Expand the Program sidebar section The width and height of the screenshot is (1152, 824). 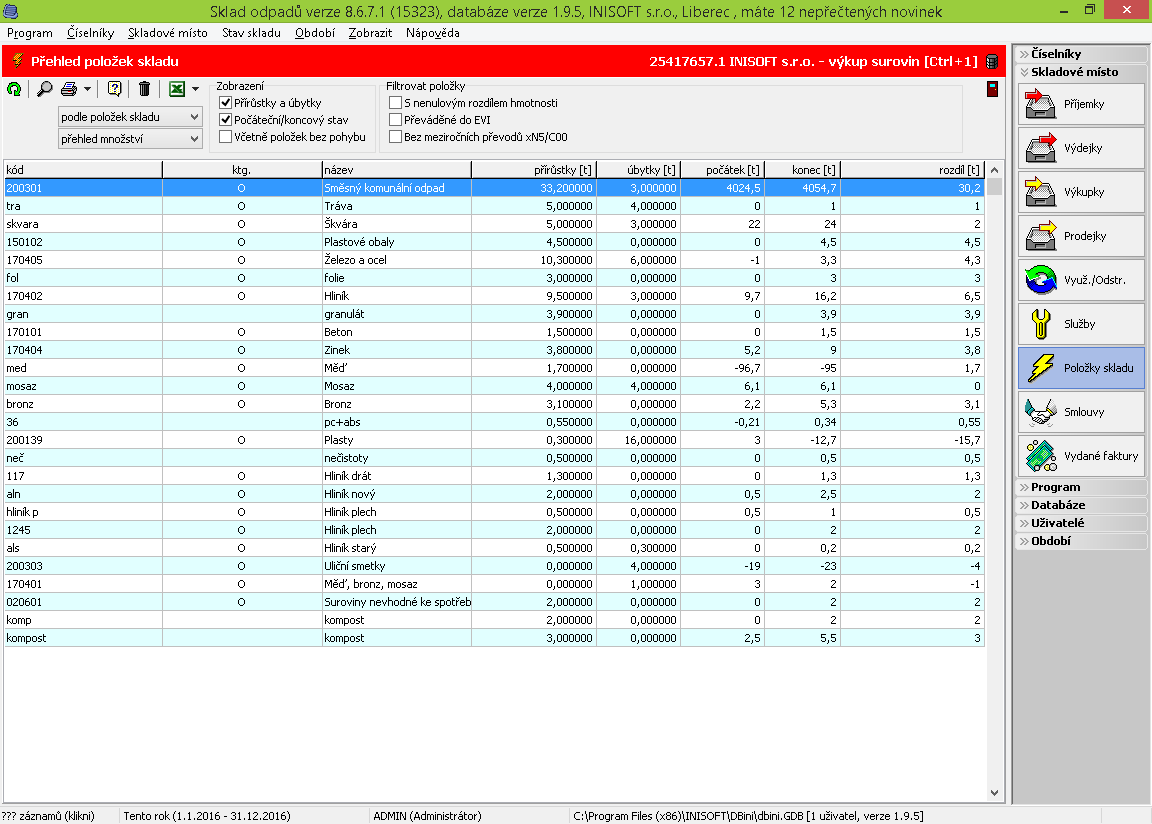click(x=1081, y=487)
